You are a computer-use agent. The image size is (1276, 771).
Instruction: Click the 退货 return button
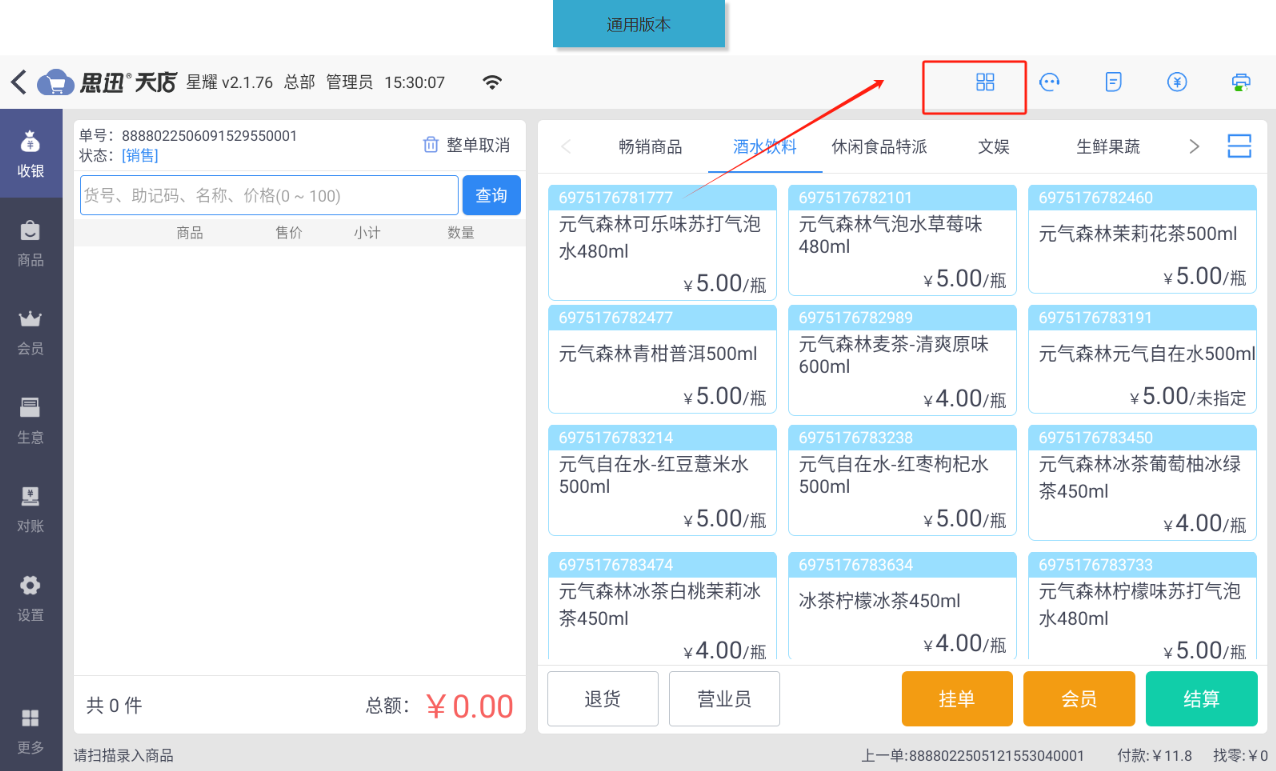[603, 698]
